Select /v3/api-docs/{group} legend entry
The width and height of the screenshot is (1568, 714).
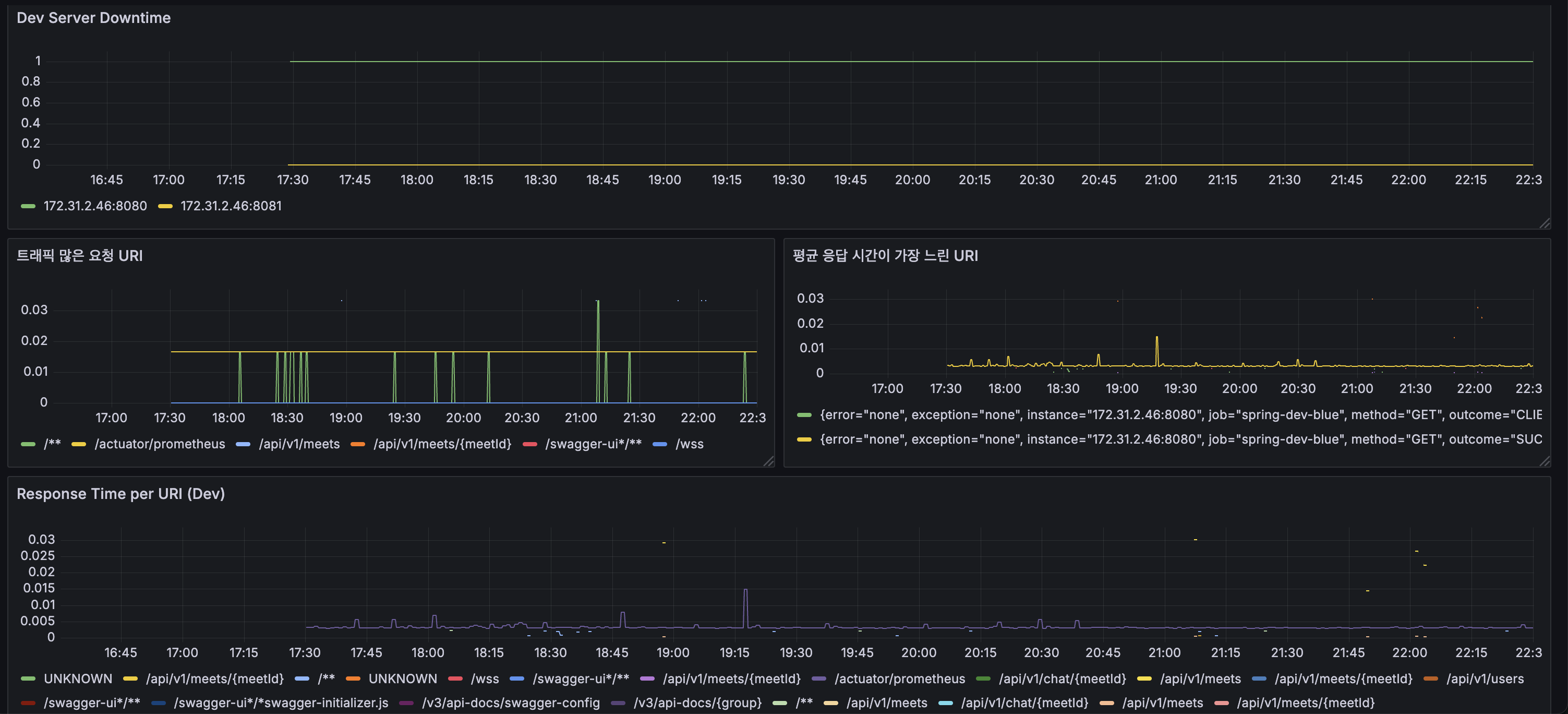(x=697, y=703)
